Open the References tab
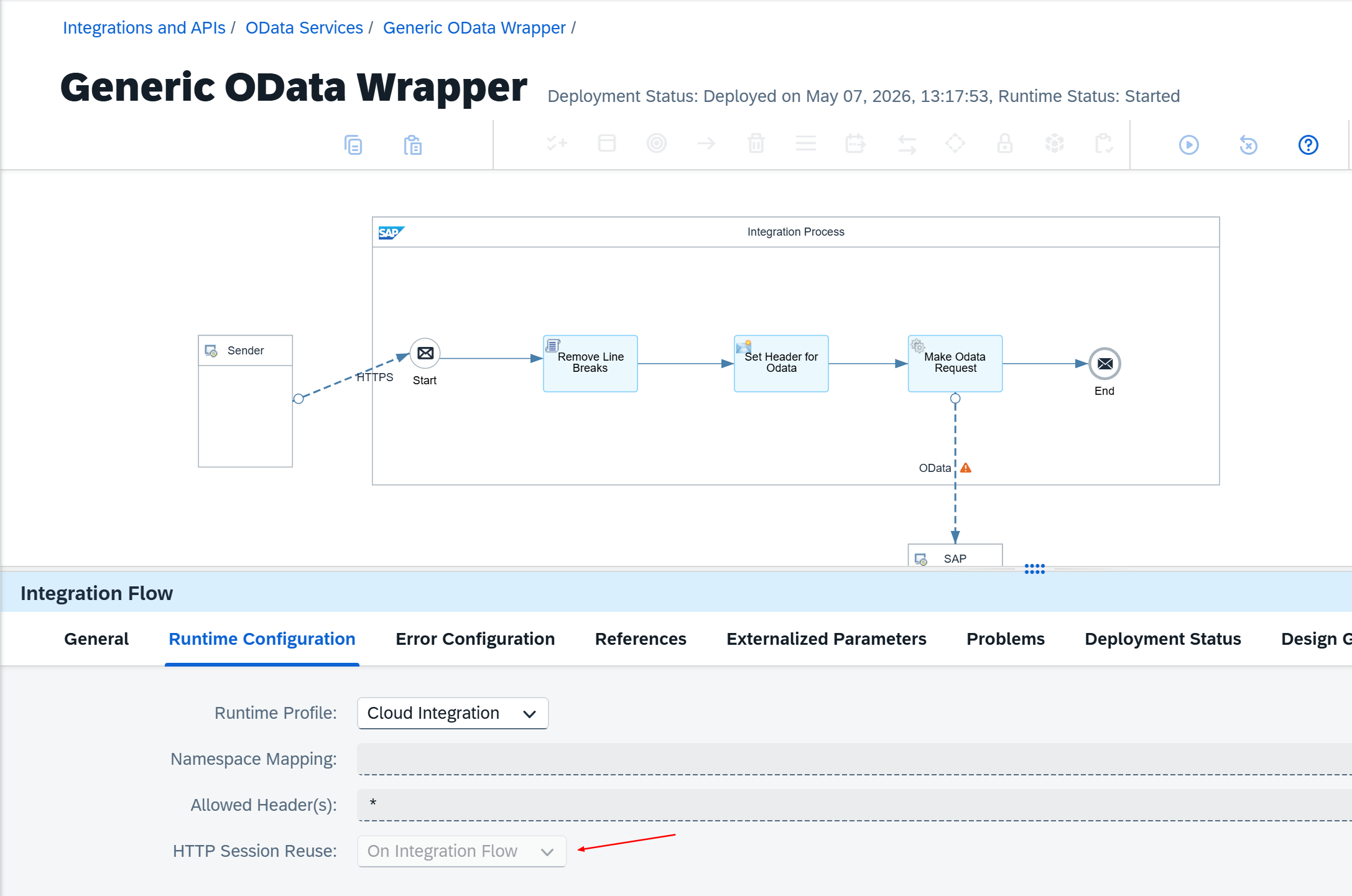This screenshot has height=896, width=1352. (641, 639)
